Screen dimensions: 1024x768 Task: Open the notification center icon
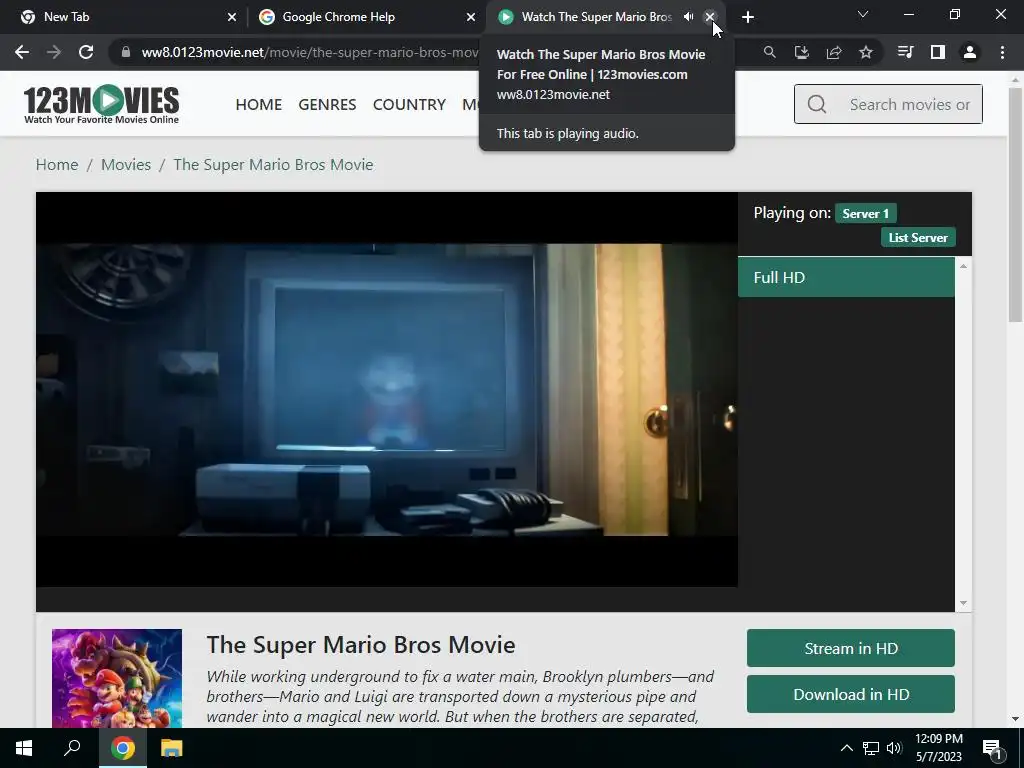coord(993,748)
